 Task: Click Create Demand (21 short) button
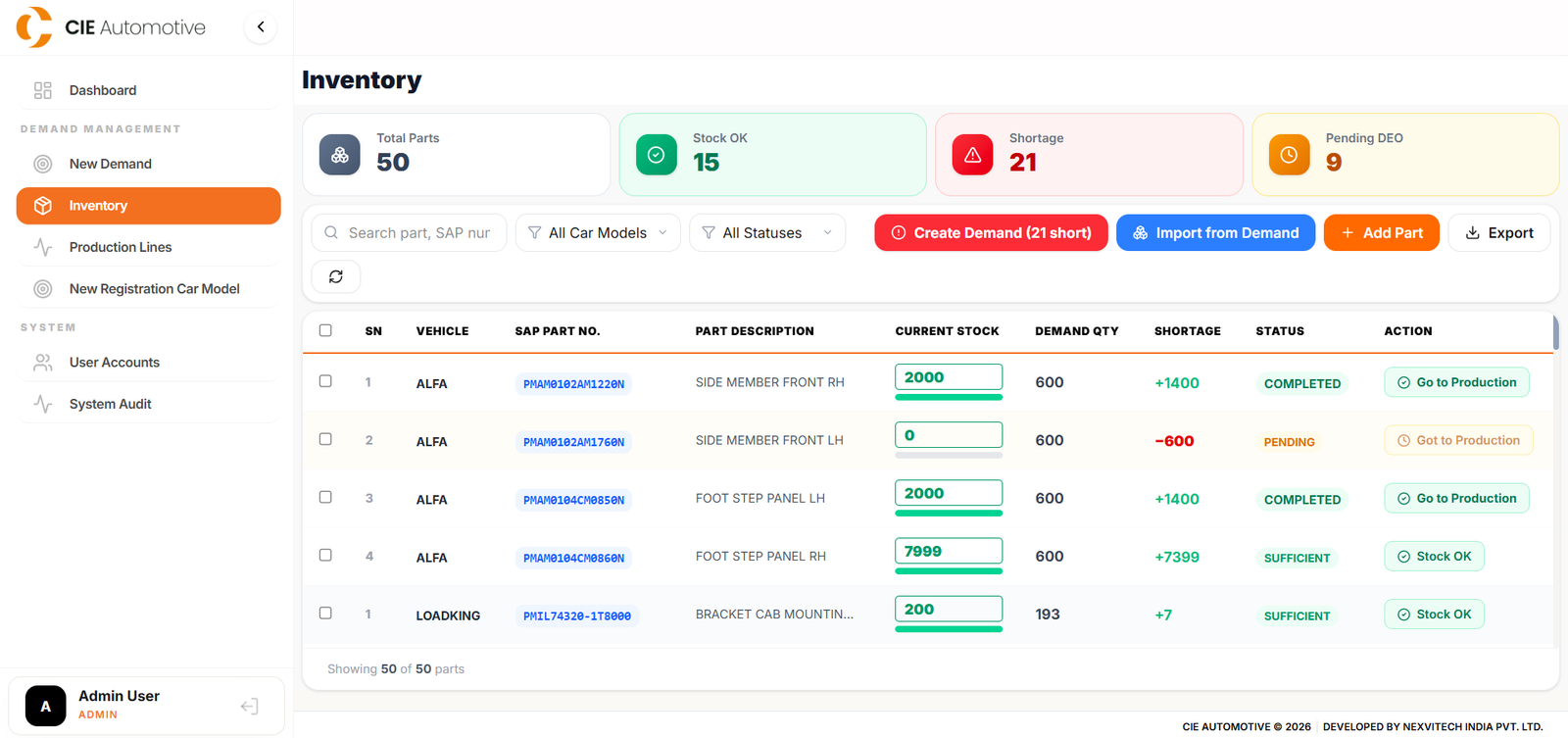click(x=991, y=232)
